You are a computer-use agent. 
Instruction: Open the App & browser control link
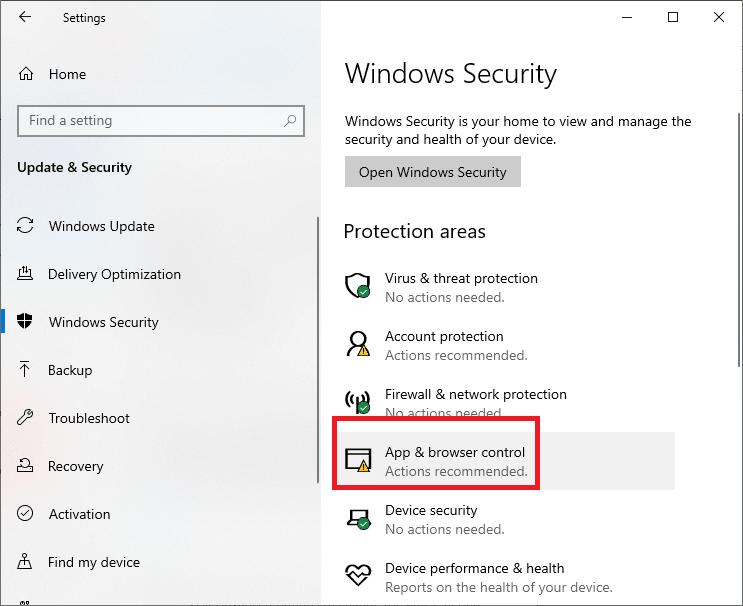454,452
